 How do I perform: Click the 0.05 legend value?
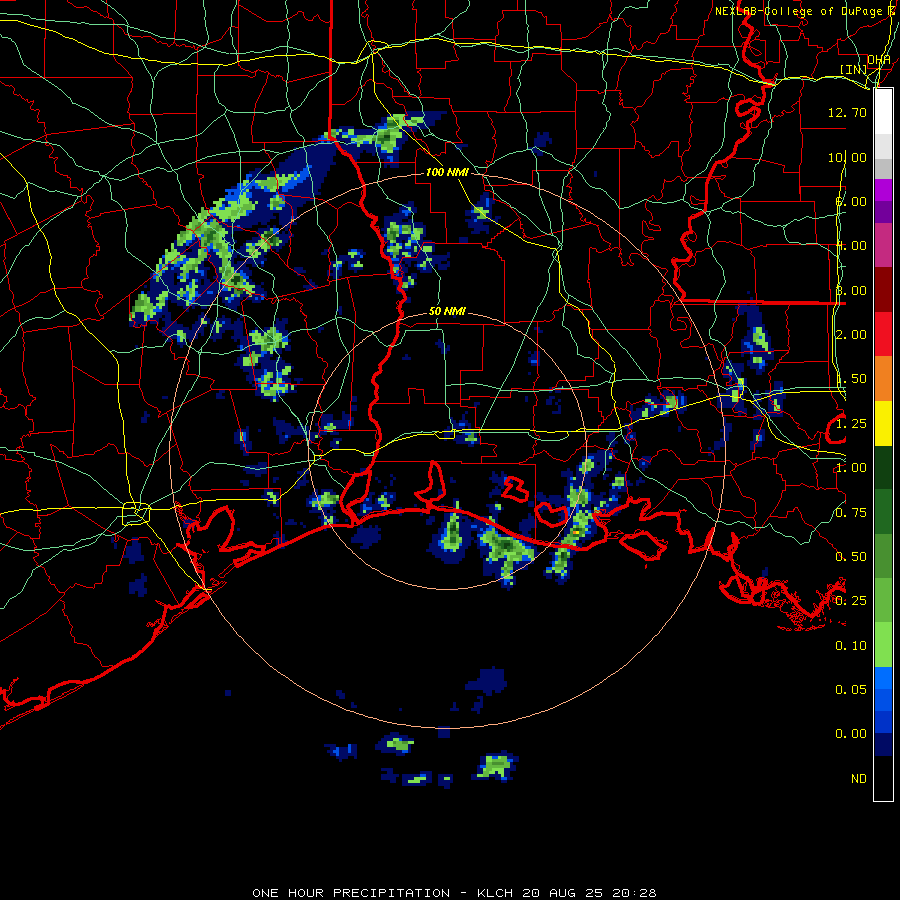(x=851, y=690)
